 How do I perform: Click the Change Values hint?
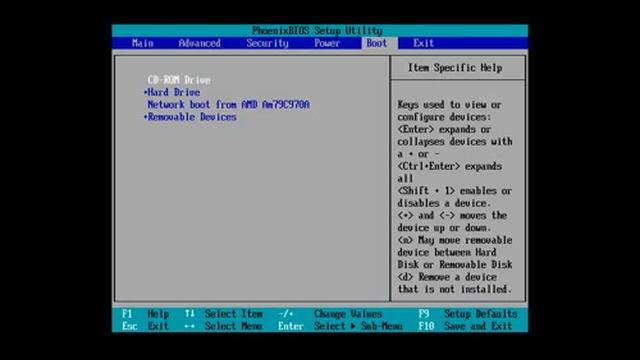[331, 314]
